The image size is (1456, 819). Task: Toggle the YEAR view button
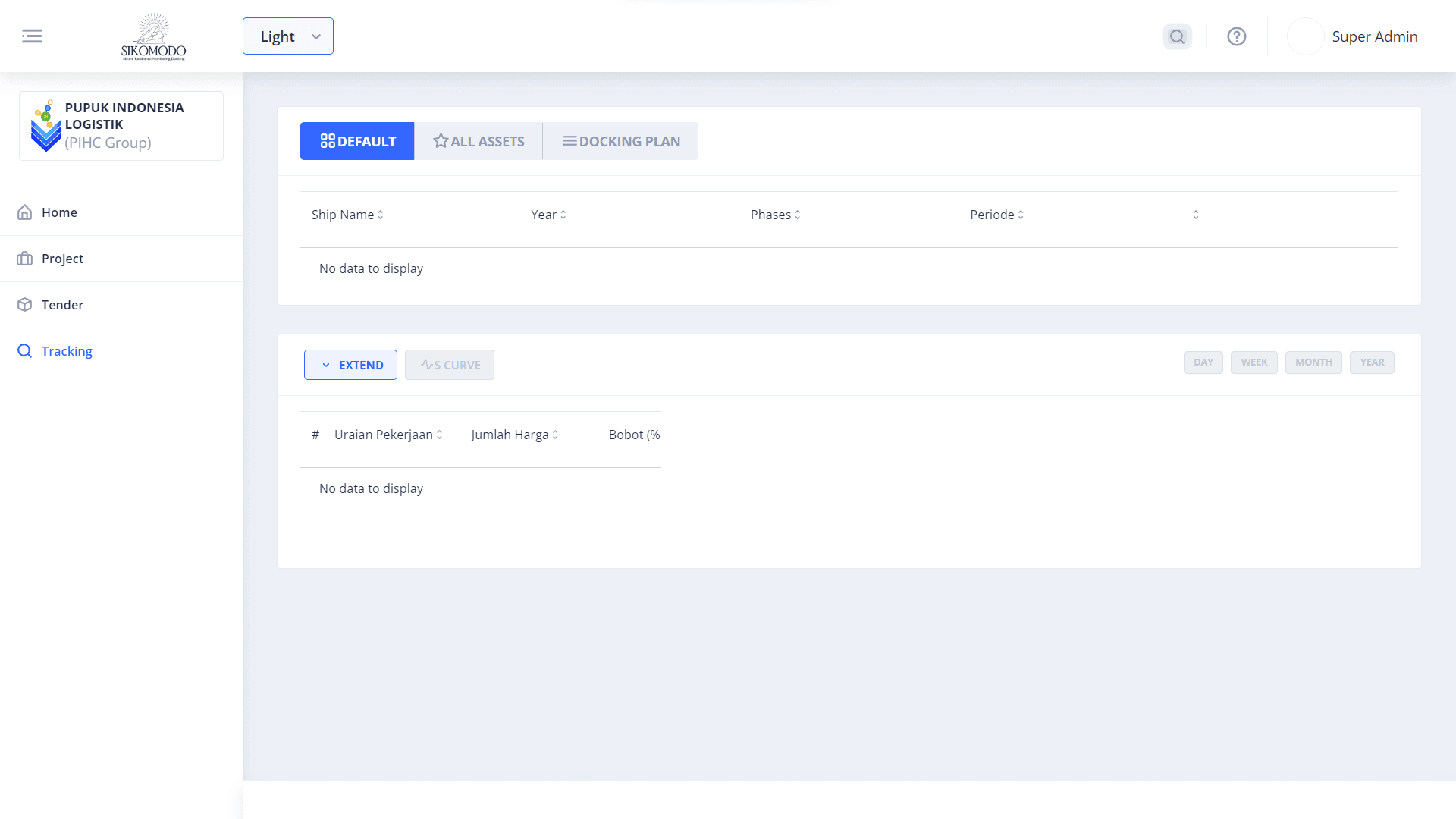1372,362
